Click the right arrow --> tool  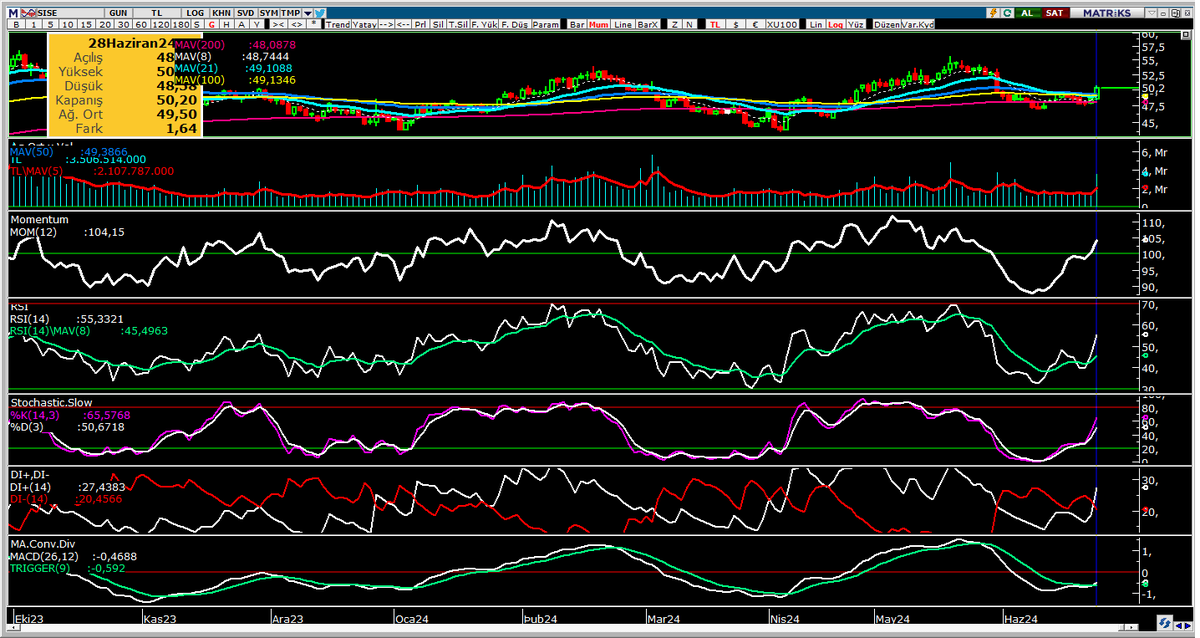point(386,24)
